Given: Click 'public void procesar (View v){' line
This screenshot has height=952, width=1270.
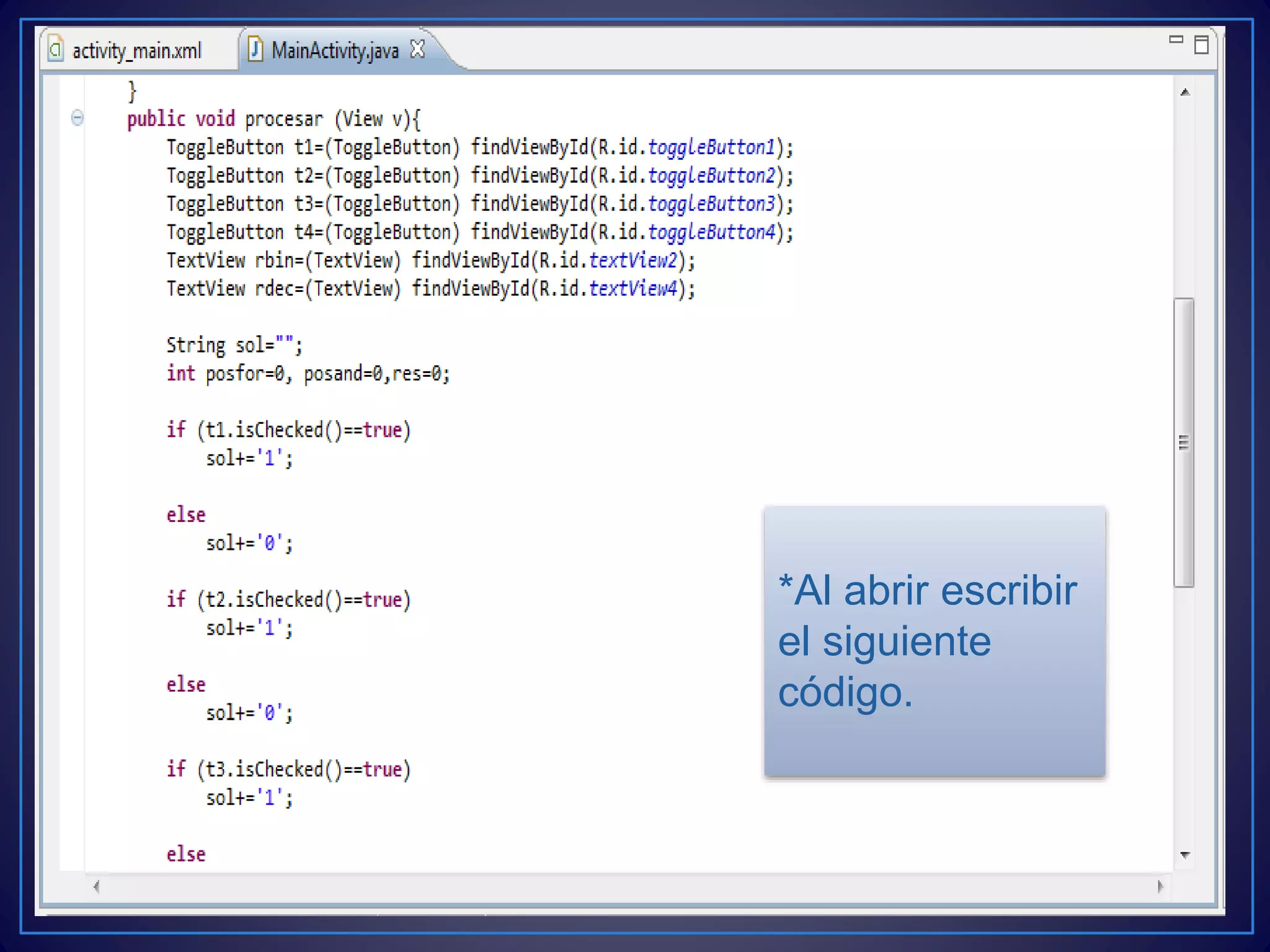Looking at the screenshot, I should click(274, 119).
